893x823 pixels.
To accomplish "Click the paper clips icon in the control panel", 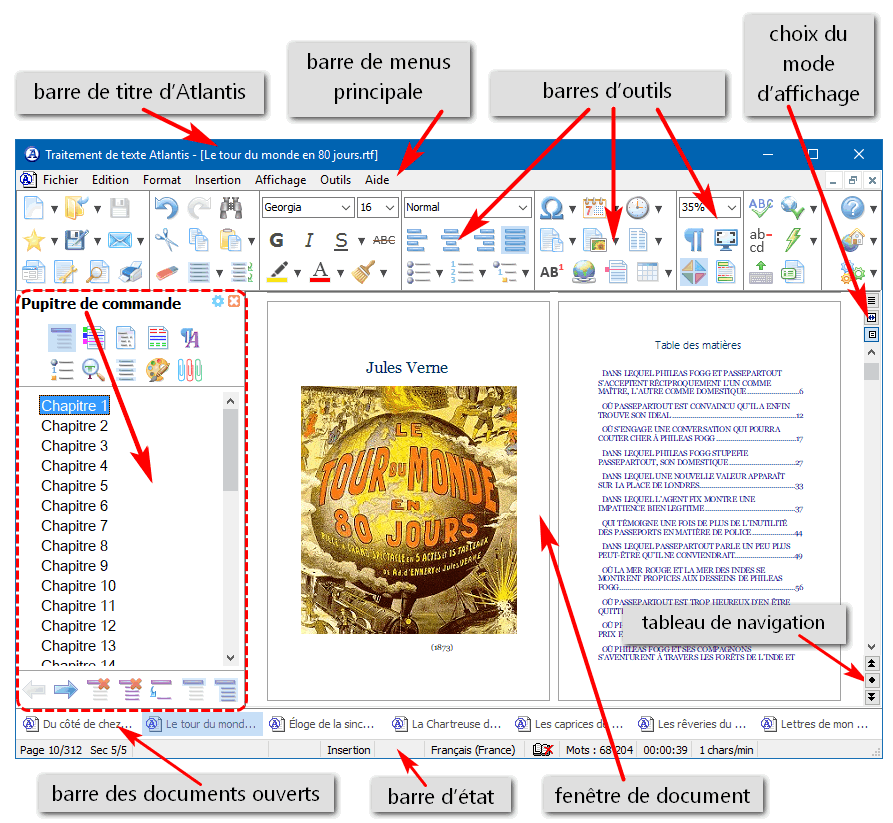I will [190, 370].
